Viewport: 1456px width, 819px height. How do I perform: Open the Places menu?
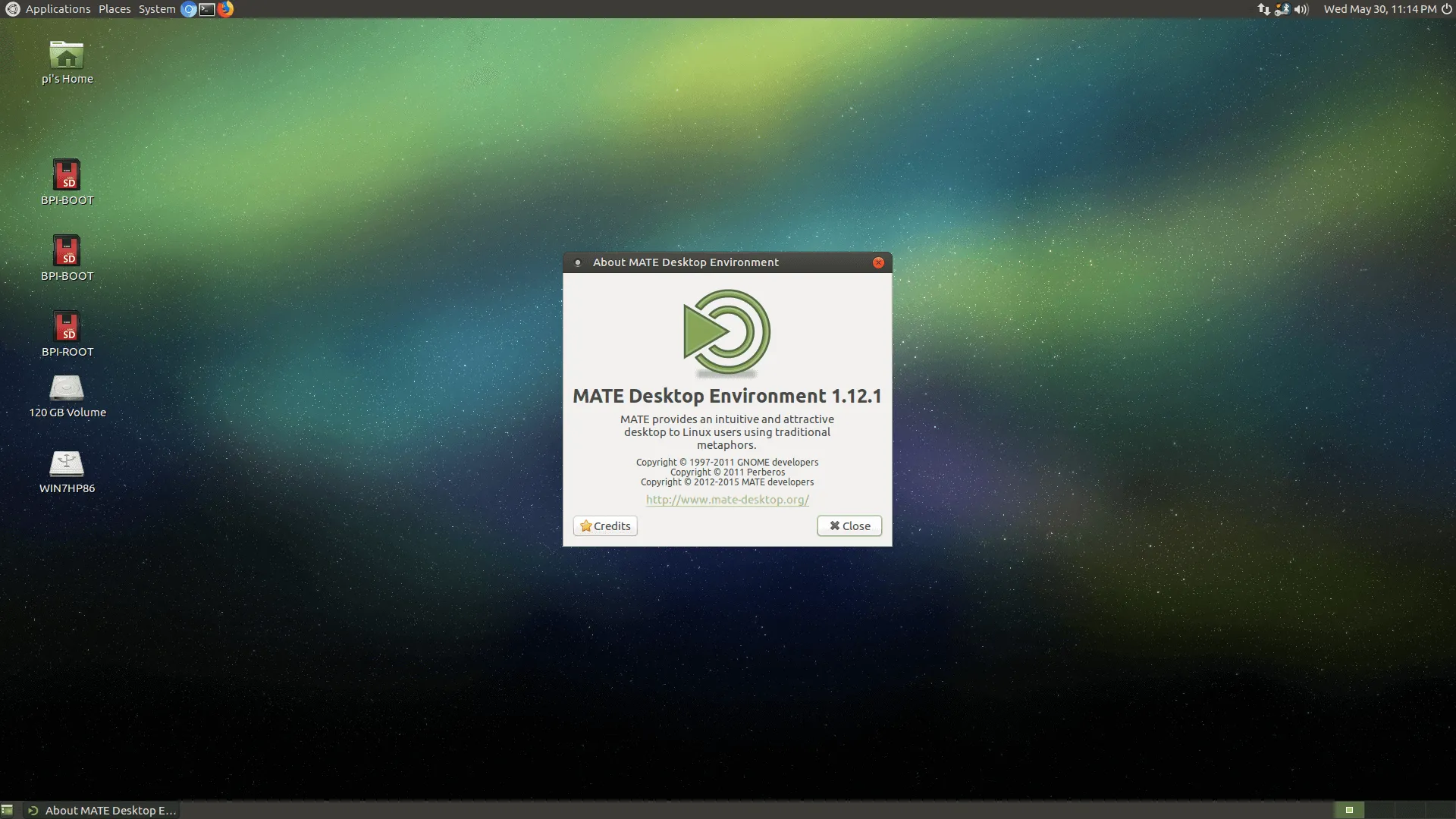pos(115,9)
